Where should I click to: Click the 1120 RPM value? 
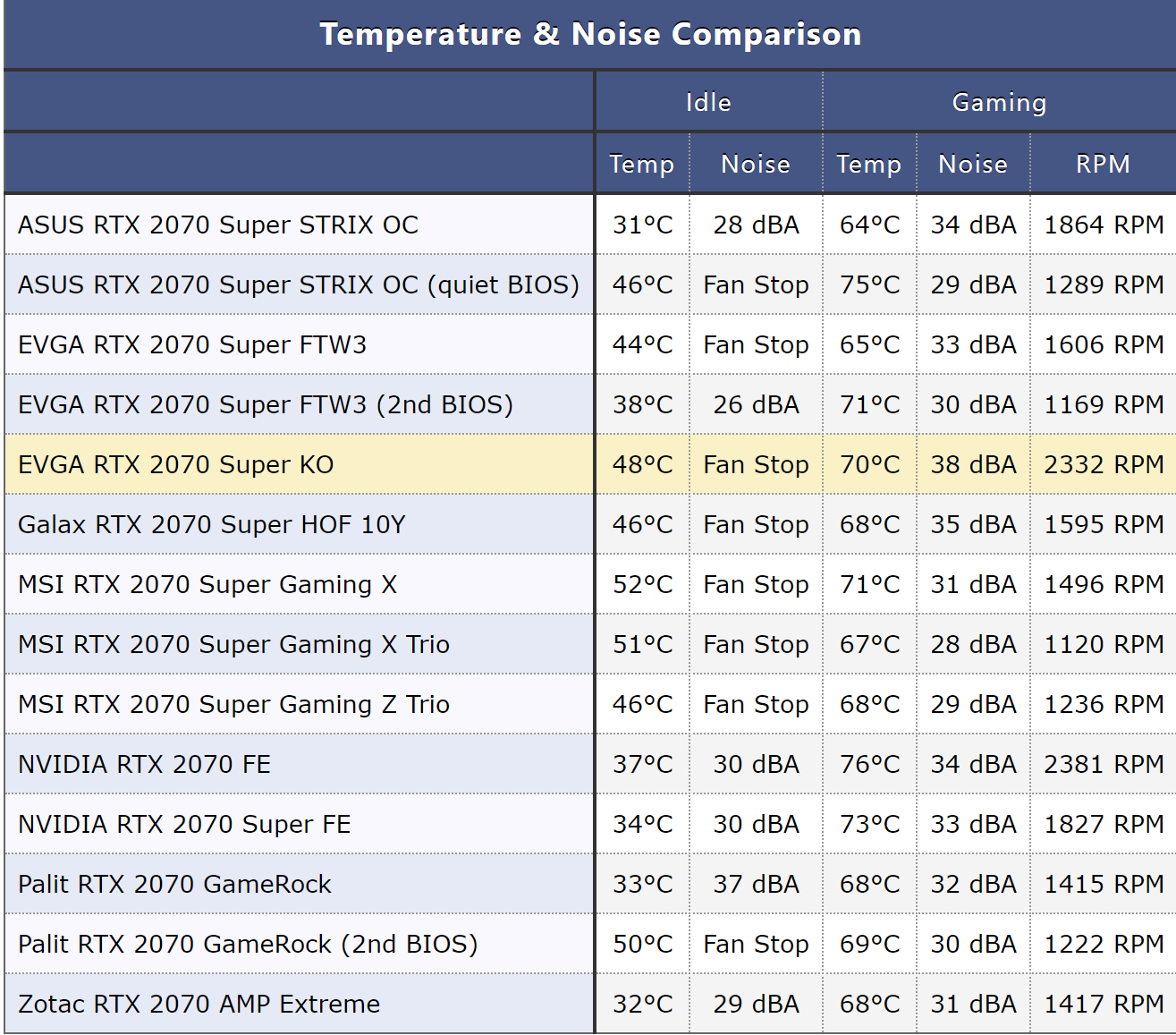1104,644
